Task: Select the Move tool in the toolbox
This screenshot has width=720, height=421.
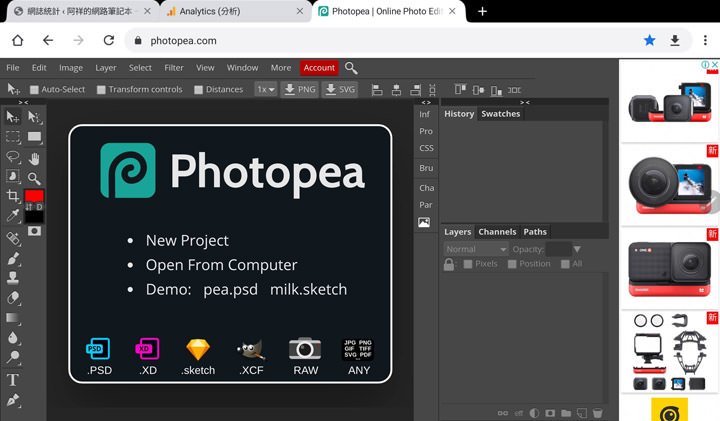Action: pyautogui.click(x=12, y=117)
